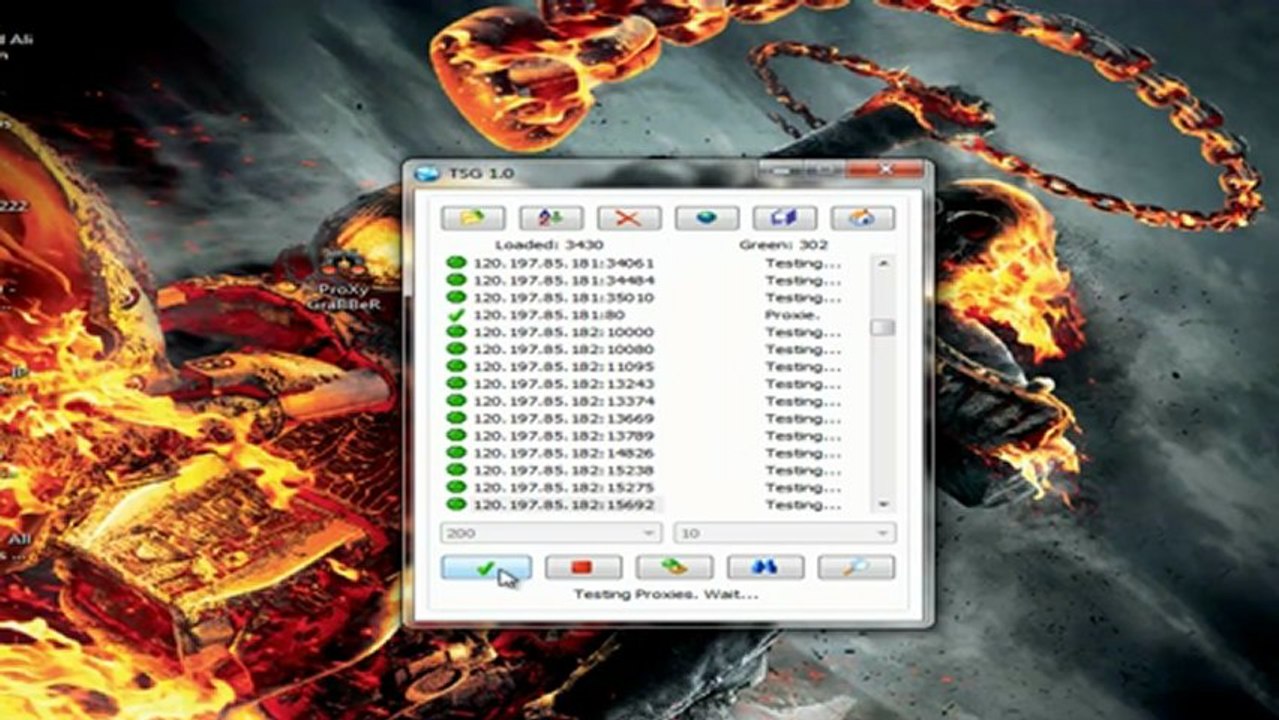Click the top-right orange and blue toolbar button
1279x720 pixels.
(x=863, y=218)
